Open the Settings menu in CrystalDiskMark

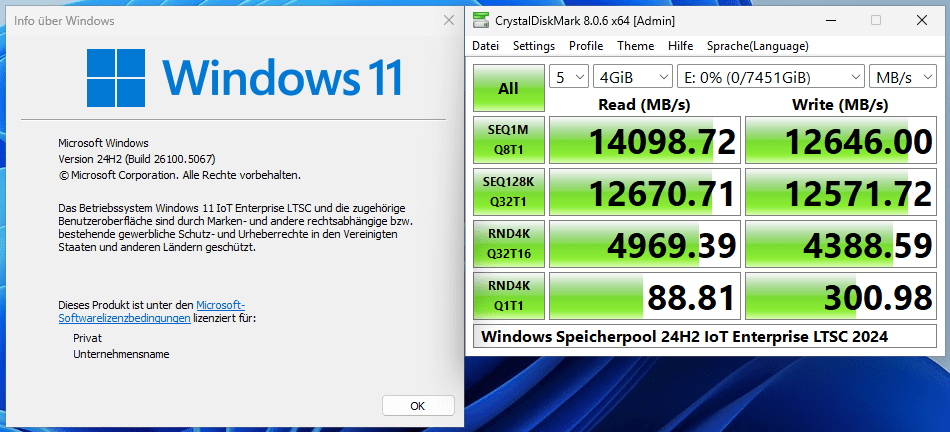tap(534, 46)
